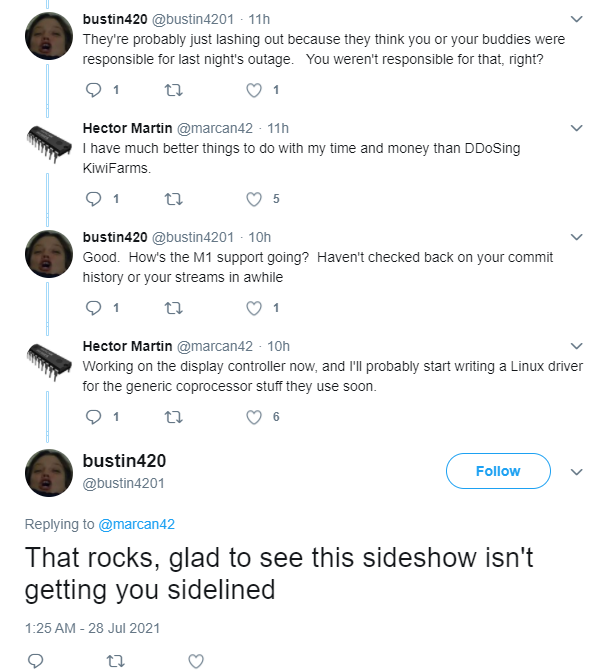
Task: Follow bustin420
Action: [498, 471]
